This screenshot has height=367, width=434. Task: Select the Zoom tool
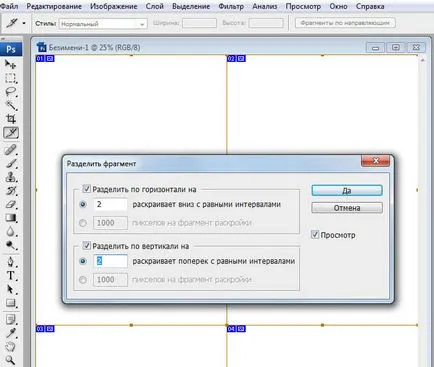click(11, 360)
